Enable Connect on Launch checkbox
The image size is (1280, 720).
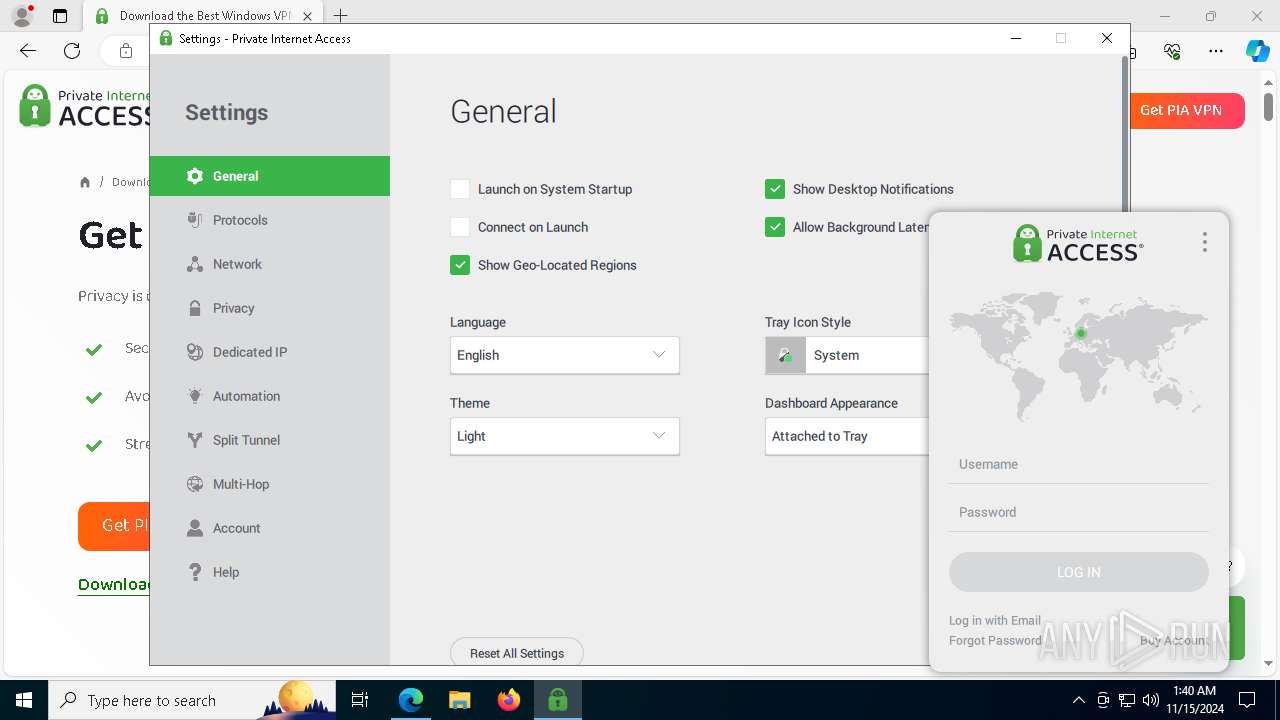(x=460, y=227)
